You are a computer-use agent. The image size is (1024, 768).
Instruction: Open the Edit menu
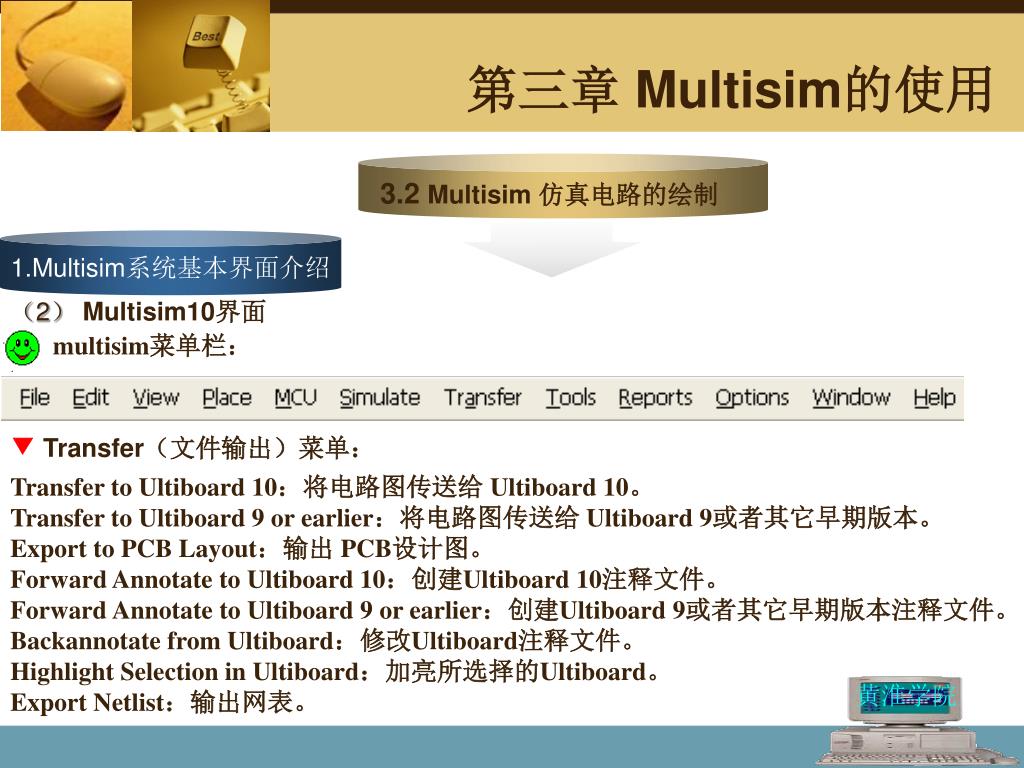[90, 397]
